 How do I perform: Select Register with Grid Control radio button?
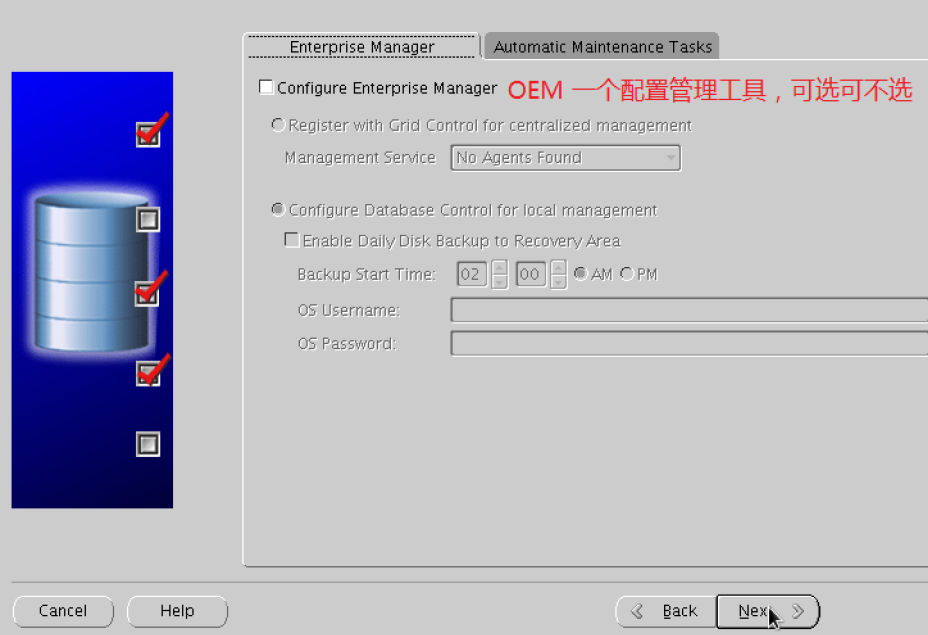[278, 125]
